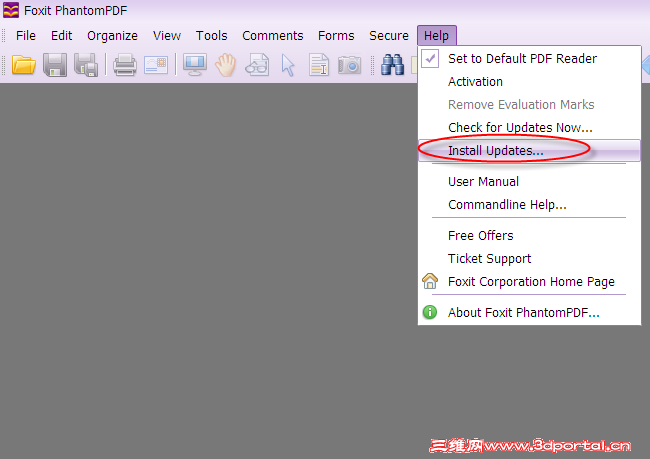
Task: Click the glasses read mode icon
Action: point(257,65)
